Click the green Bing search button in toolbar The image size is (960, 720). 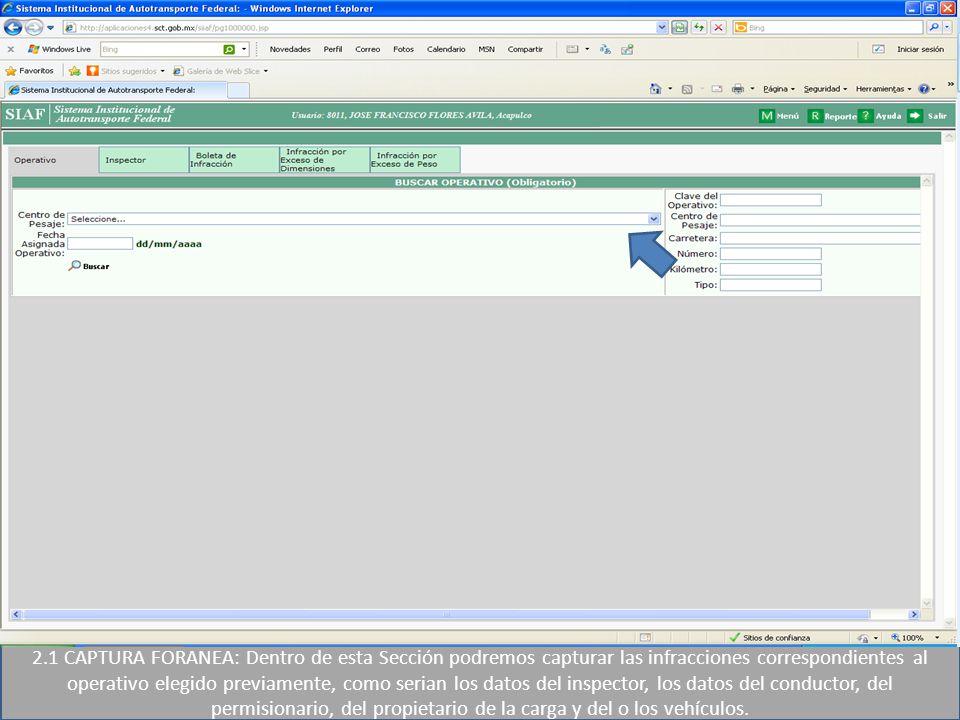229,49
